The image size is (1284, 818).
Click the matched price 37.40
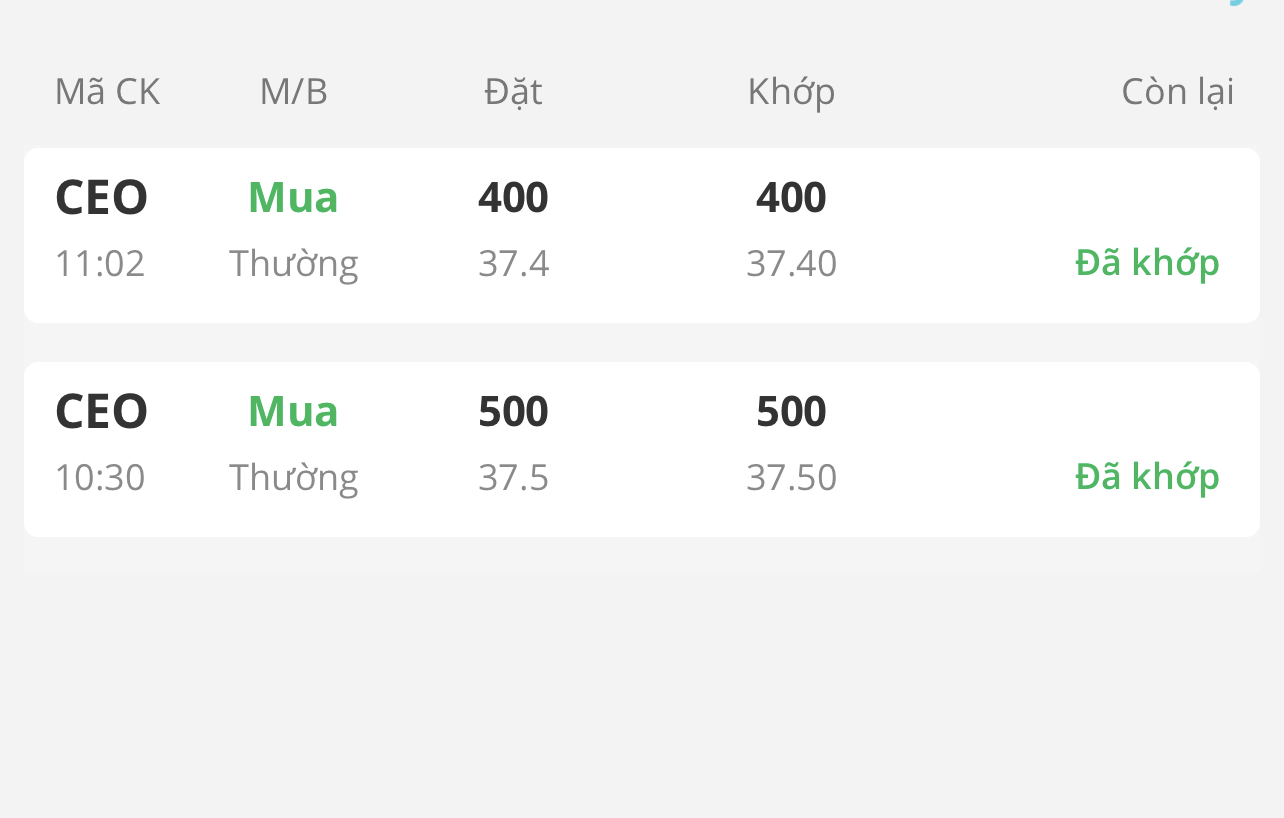[x=791, y=264]
